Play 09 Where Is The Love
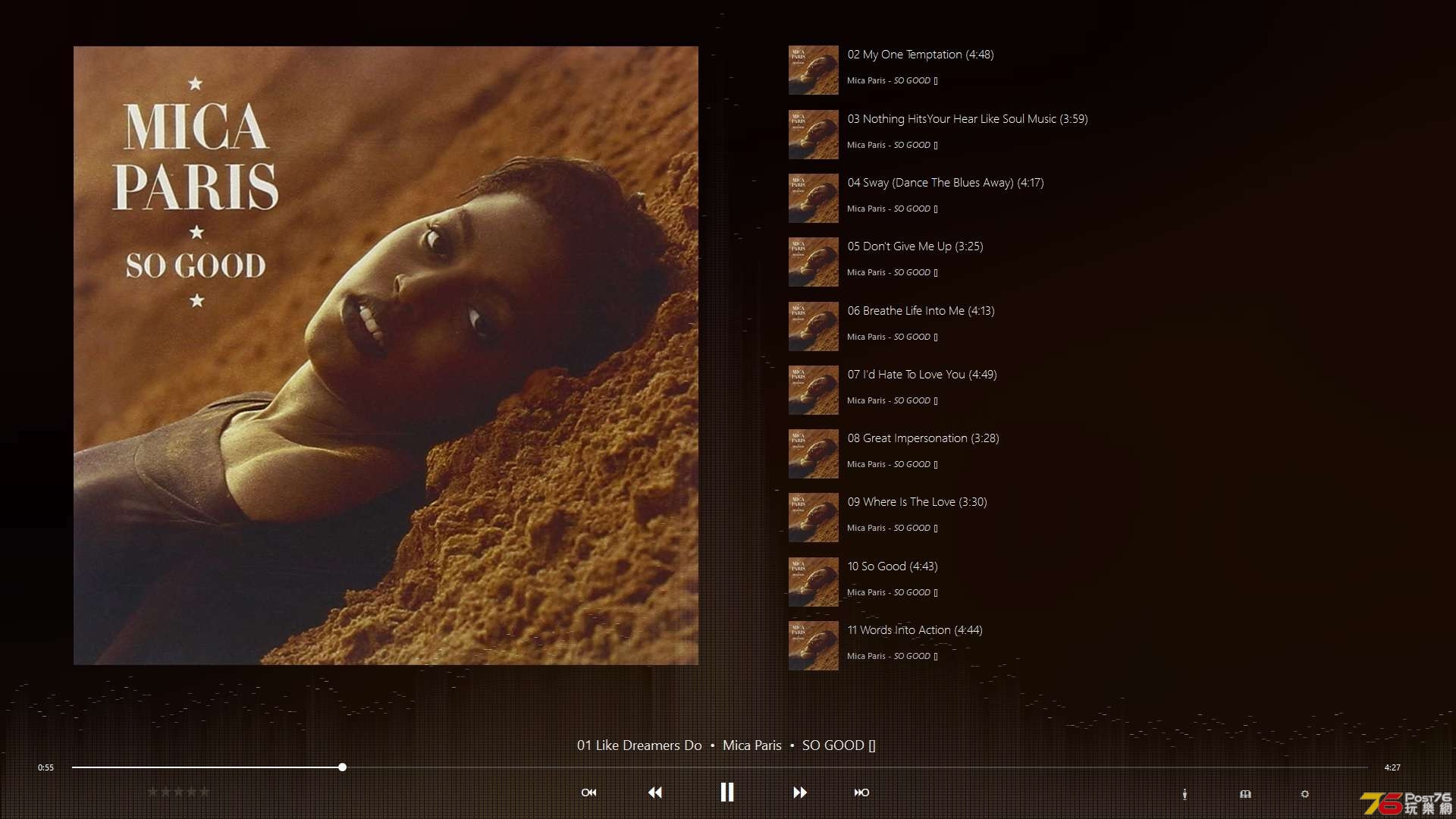Image resolution: width=1456 pixels, height=819 pixels. (x=917, y=502)
